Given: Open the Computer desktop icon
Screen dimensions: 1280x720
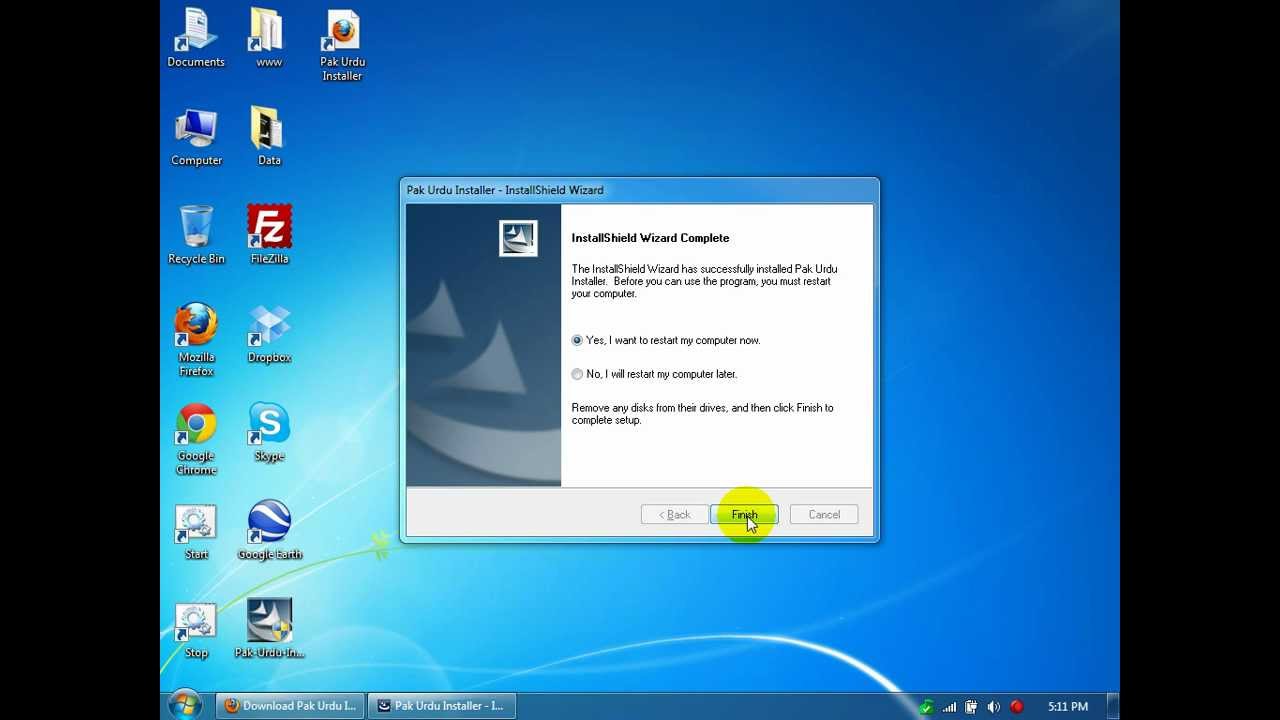Looking at the screenshot, I should tap(196, 137).
